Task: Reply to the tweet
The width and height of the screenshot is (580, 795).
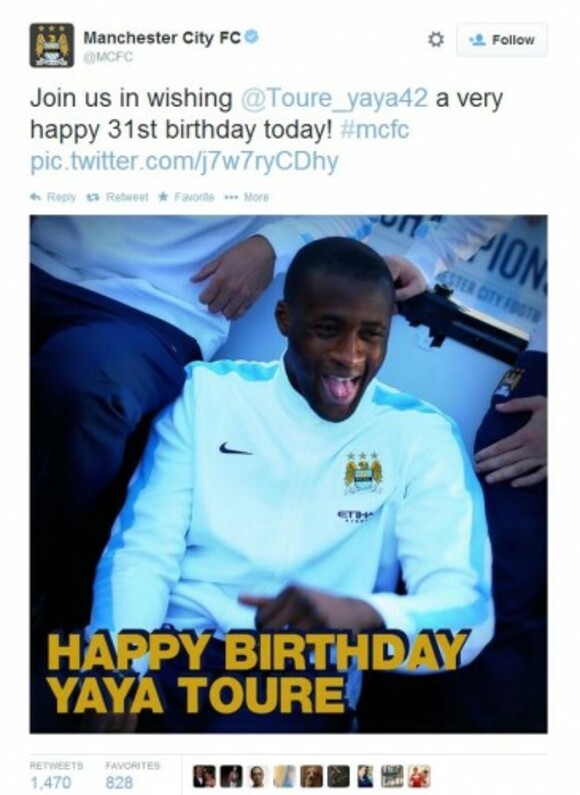Action: pyautogui.click(x=53, y=197)
